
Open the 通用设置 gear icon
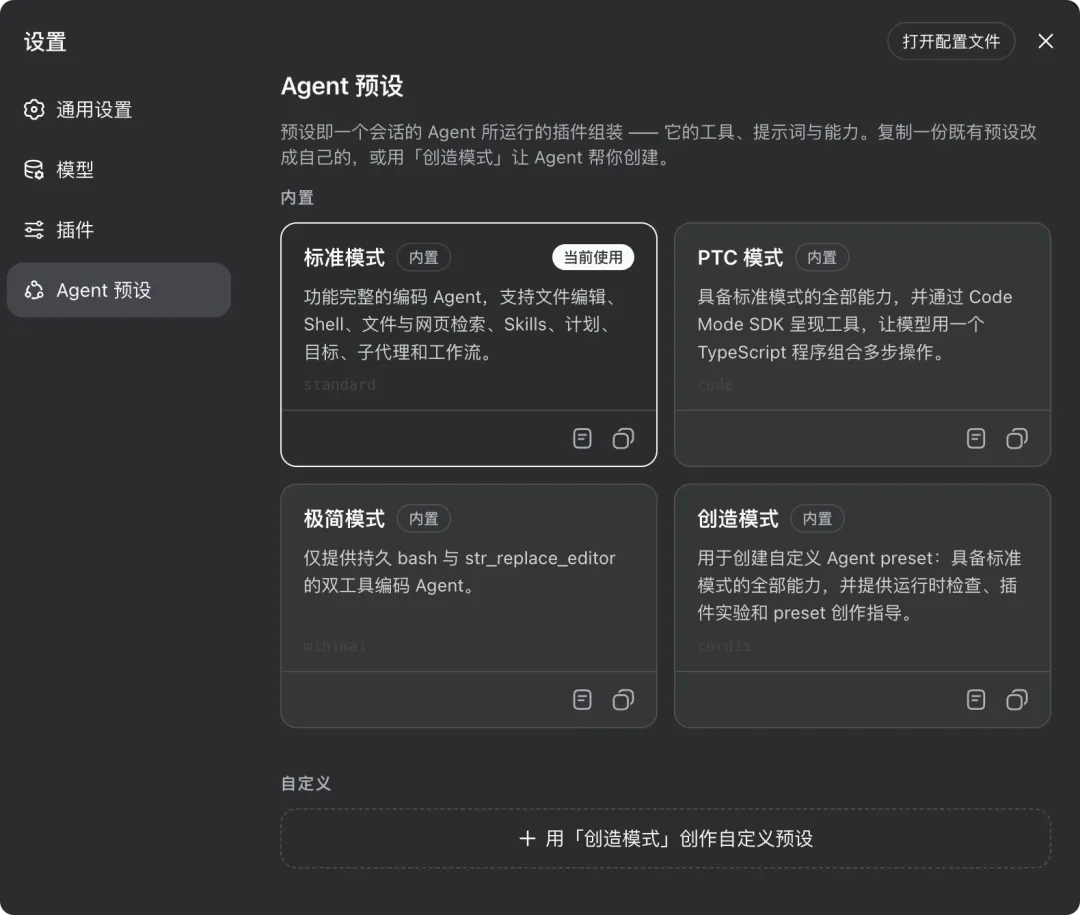pos(34,110)
